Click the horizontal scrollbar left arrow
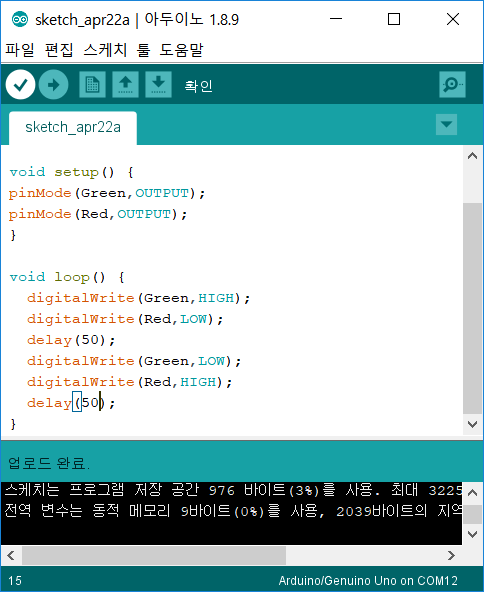Screen dimensions: 484x592 (x=11, y=555)
